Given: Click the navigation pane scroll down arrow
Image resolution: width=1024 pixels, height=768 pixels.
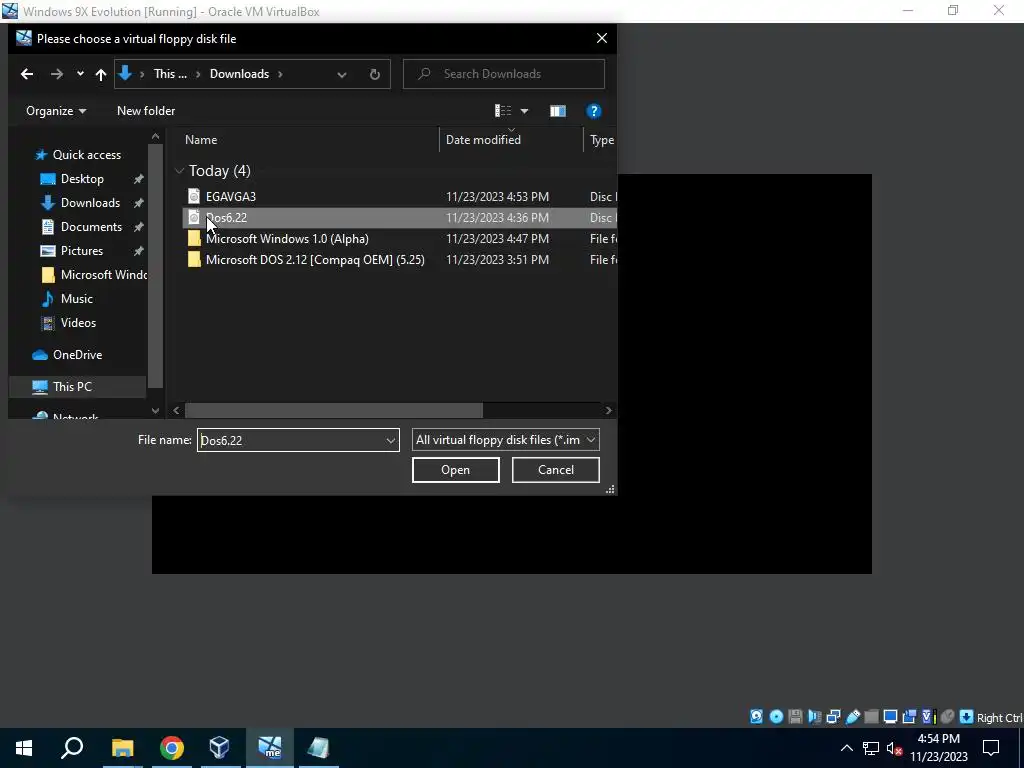Looking at the screenshot, I should coord(155,411).
